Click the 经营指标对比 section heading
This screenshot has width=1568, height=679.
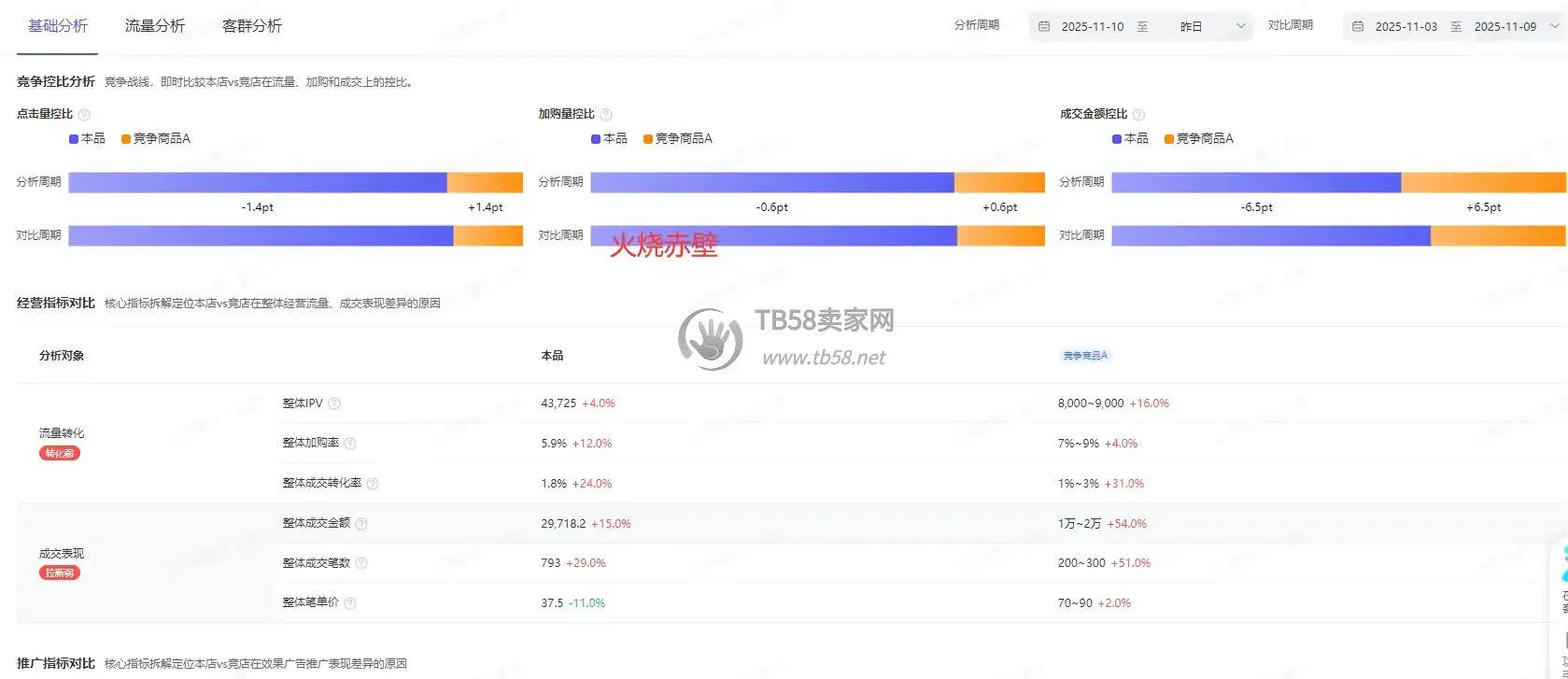pyautogui.click(x=56, y=304)
